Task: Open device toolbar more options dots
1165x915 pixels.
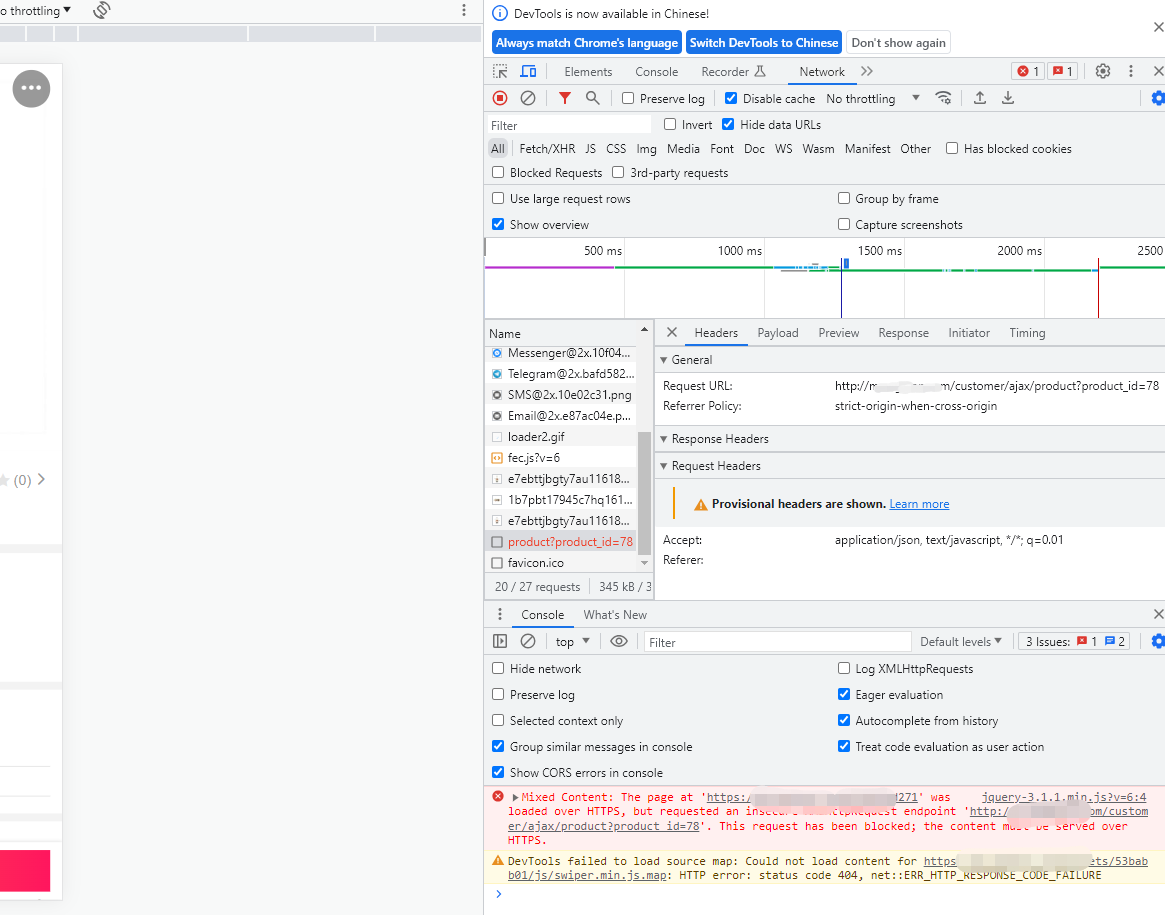Action: [x=464, y=10]
